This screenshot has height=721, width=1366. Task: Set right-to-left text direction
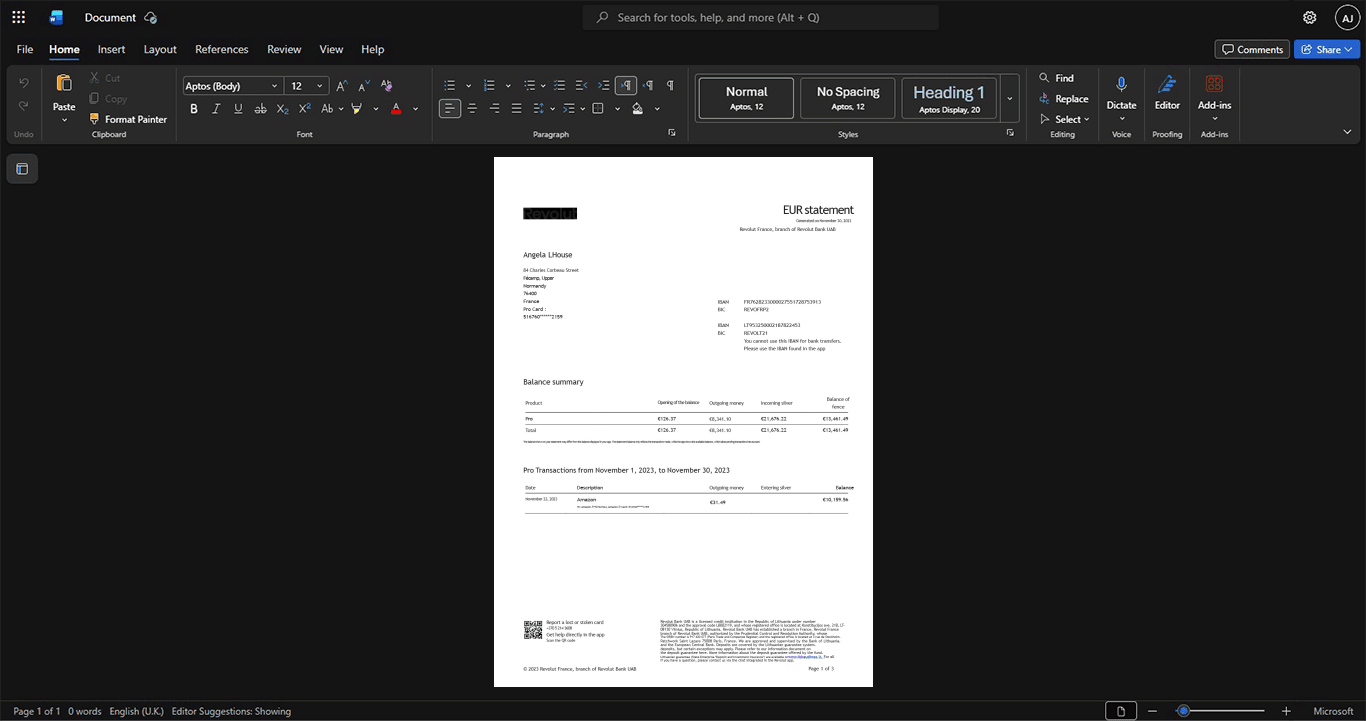(648, 85)
